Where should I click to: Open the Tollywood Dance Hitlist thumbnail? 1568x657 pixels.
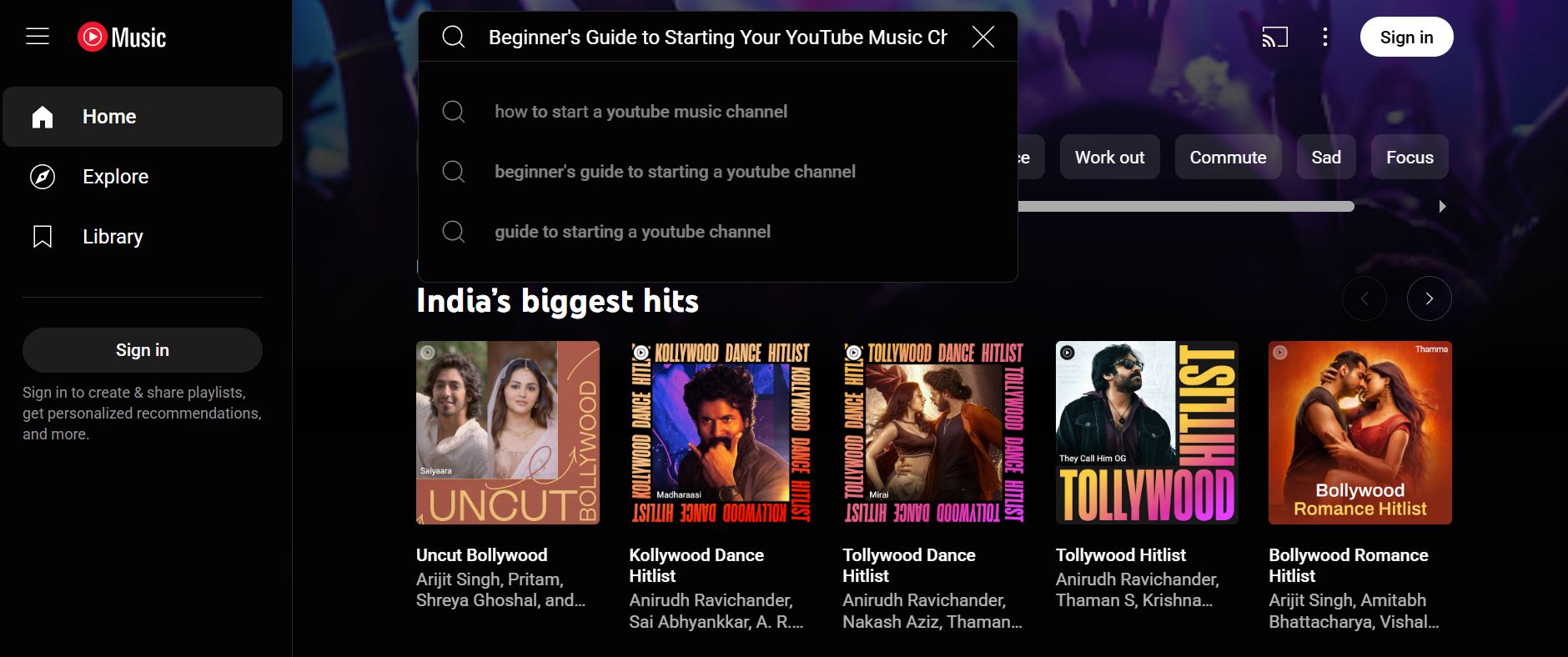[x=934, y=433]
